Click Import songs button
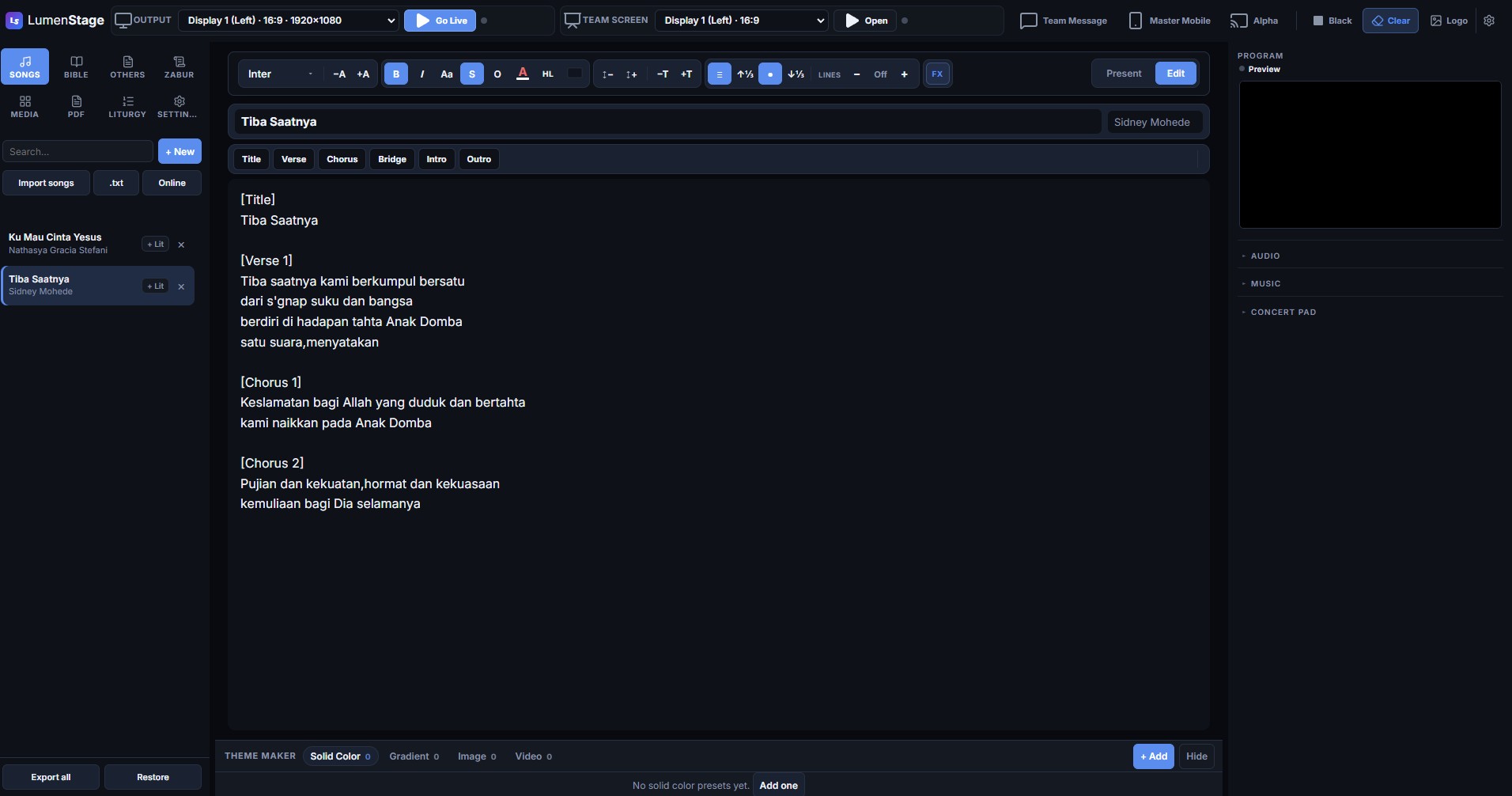This screenshot has width=1512, height=796. (46, 183)
